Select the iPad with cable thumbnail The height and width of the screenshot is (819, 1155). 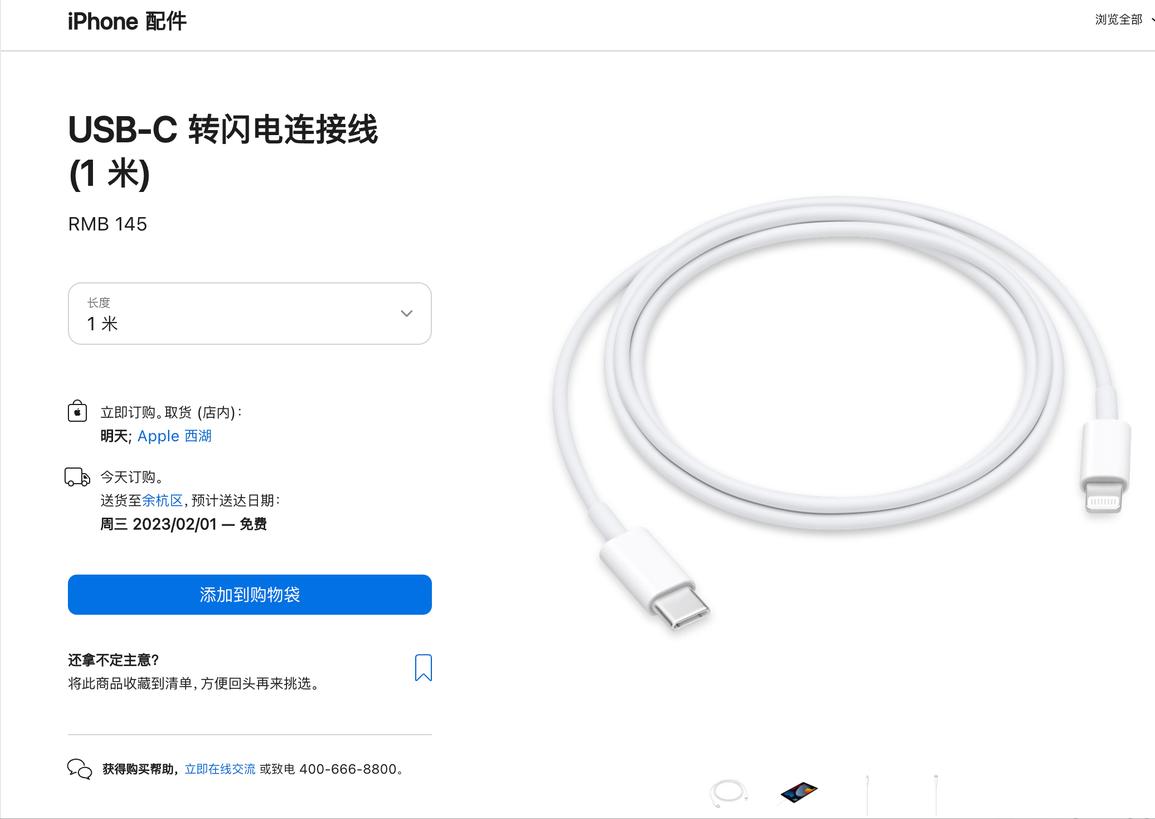(x=799, y=792)
